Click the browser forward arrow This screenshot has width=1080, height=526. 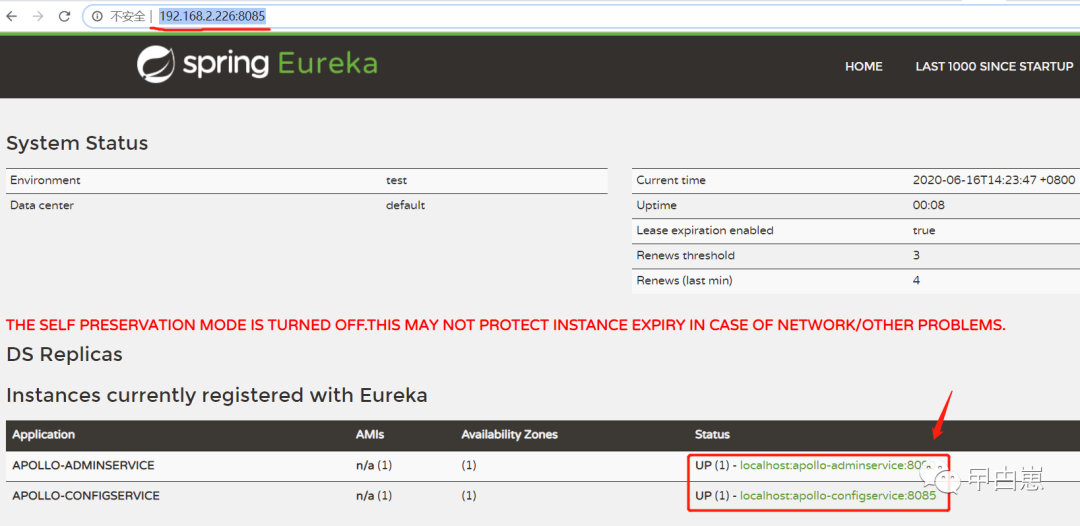pyautogui.click(x=38, y=17)
